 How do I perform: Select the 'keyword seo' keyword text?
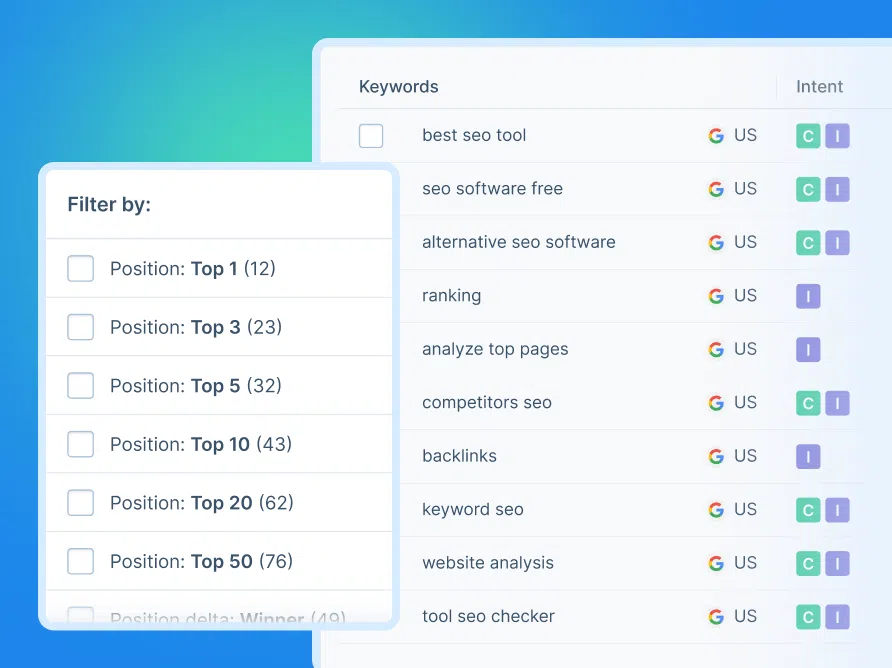coord(473,510)
